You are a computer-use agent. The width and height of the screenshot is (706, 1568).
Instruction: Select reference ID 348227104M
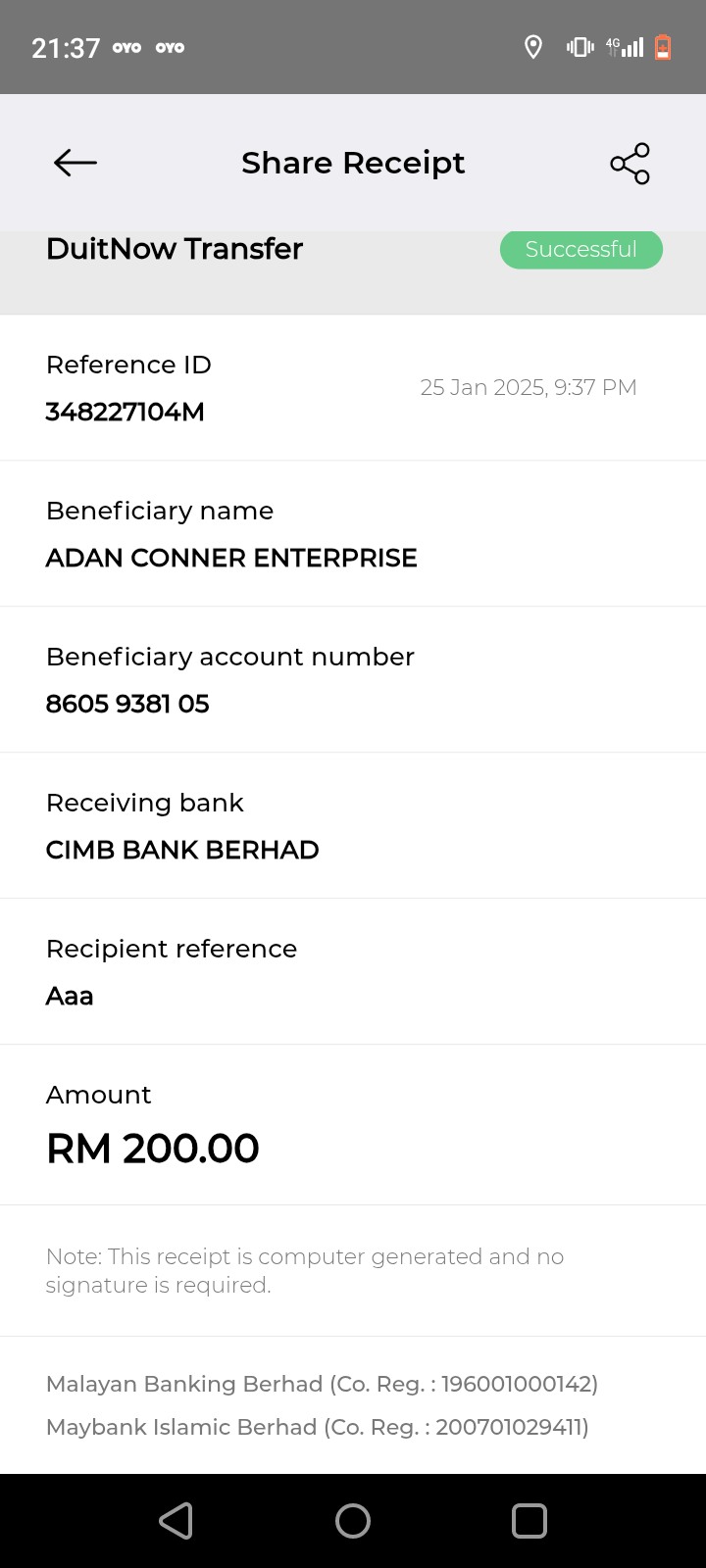tap(126, 412)
